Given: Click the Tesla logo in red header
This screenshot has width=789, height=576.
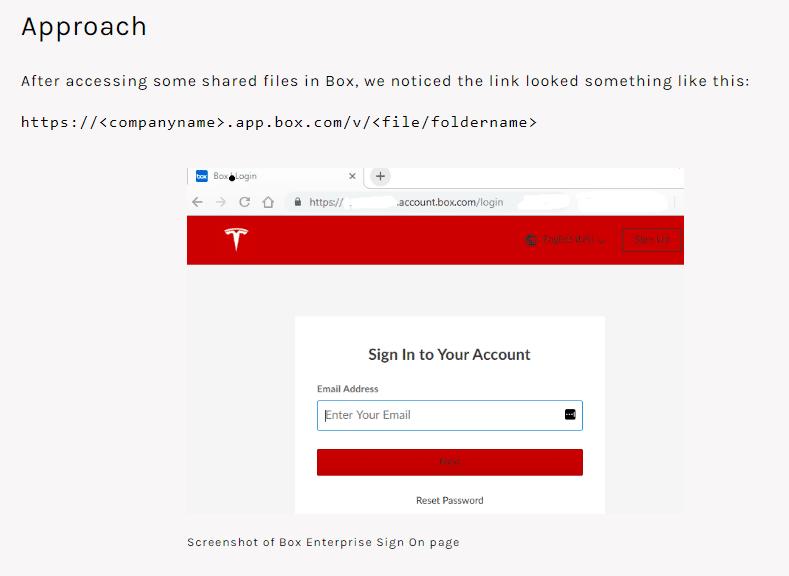Looking at the screenshot, I should point(236,239).
